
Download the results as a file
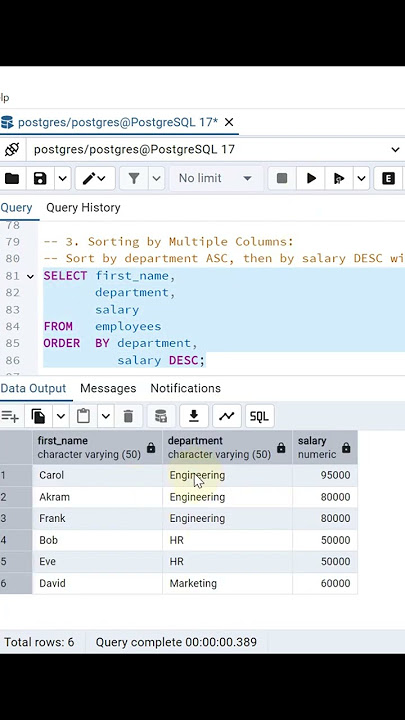[x=194, y=416]
